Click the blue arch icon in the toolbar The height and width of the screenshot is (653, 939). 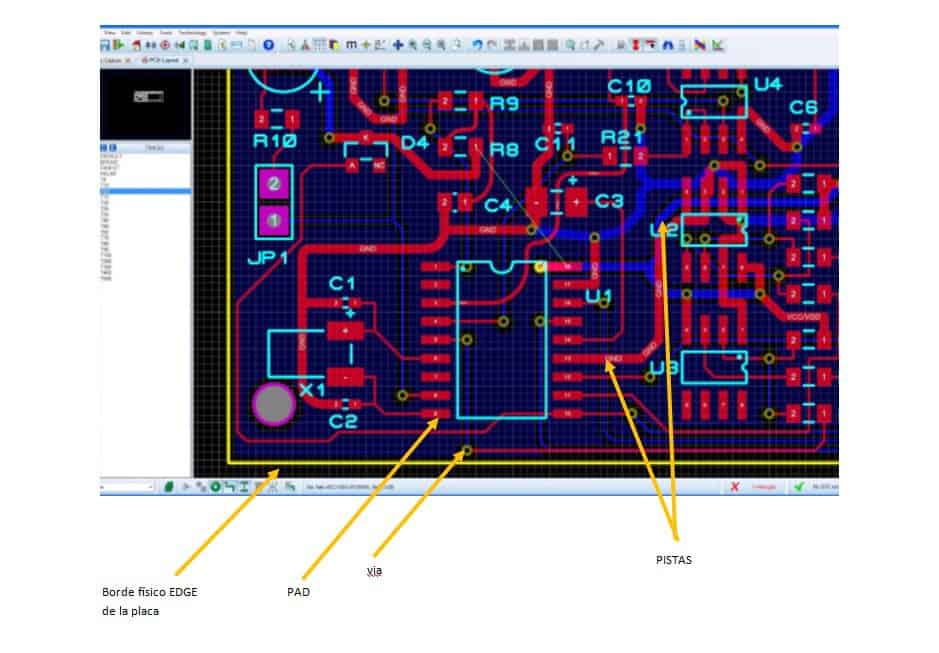pyautogui.click(x=666, y=45)
